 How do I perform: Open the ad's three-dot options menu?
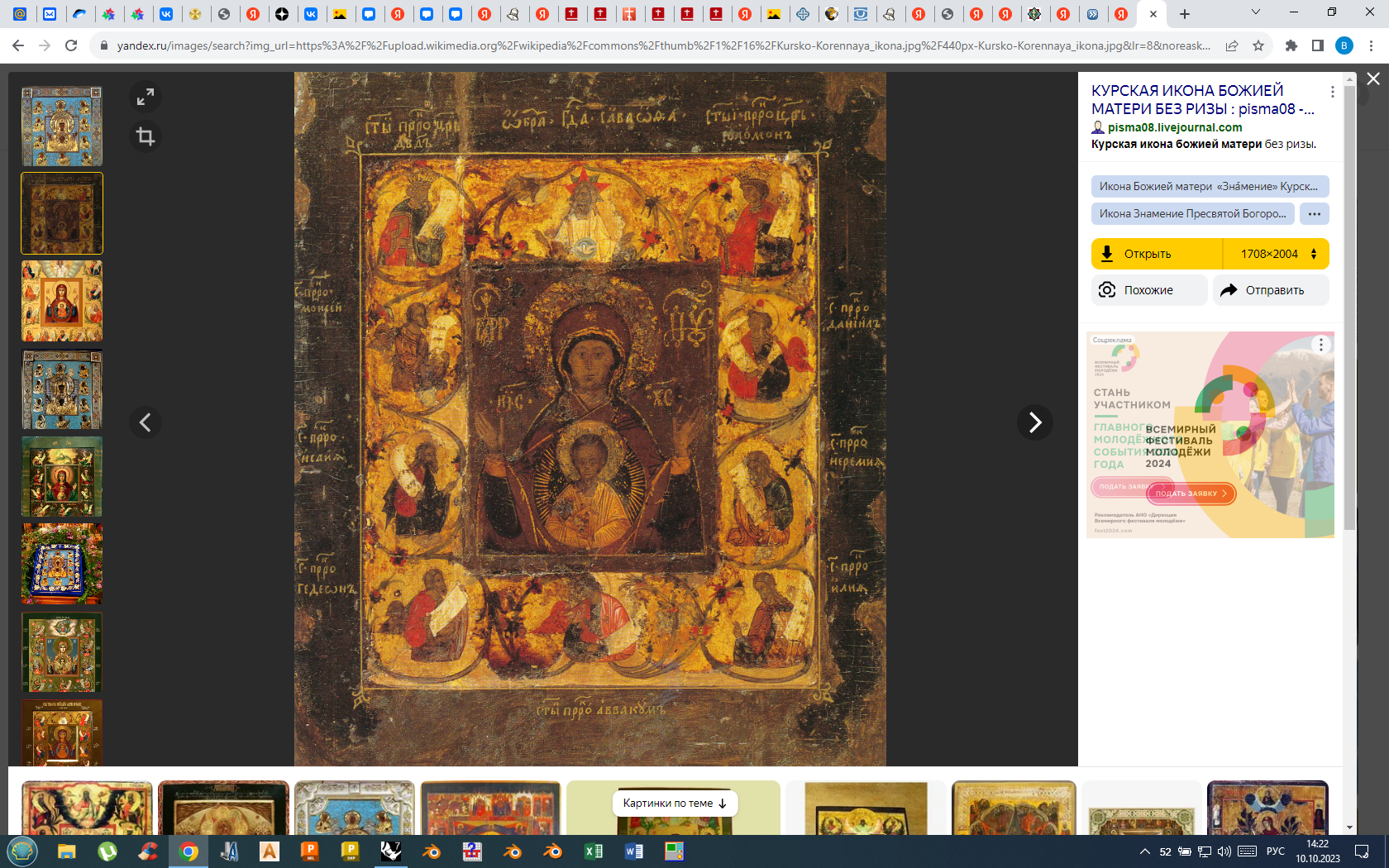tap(1321, 345)
